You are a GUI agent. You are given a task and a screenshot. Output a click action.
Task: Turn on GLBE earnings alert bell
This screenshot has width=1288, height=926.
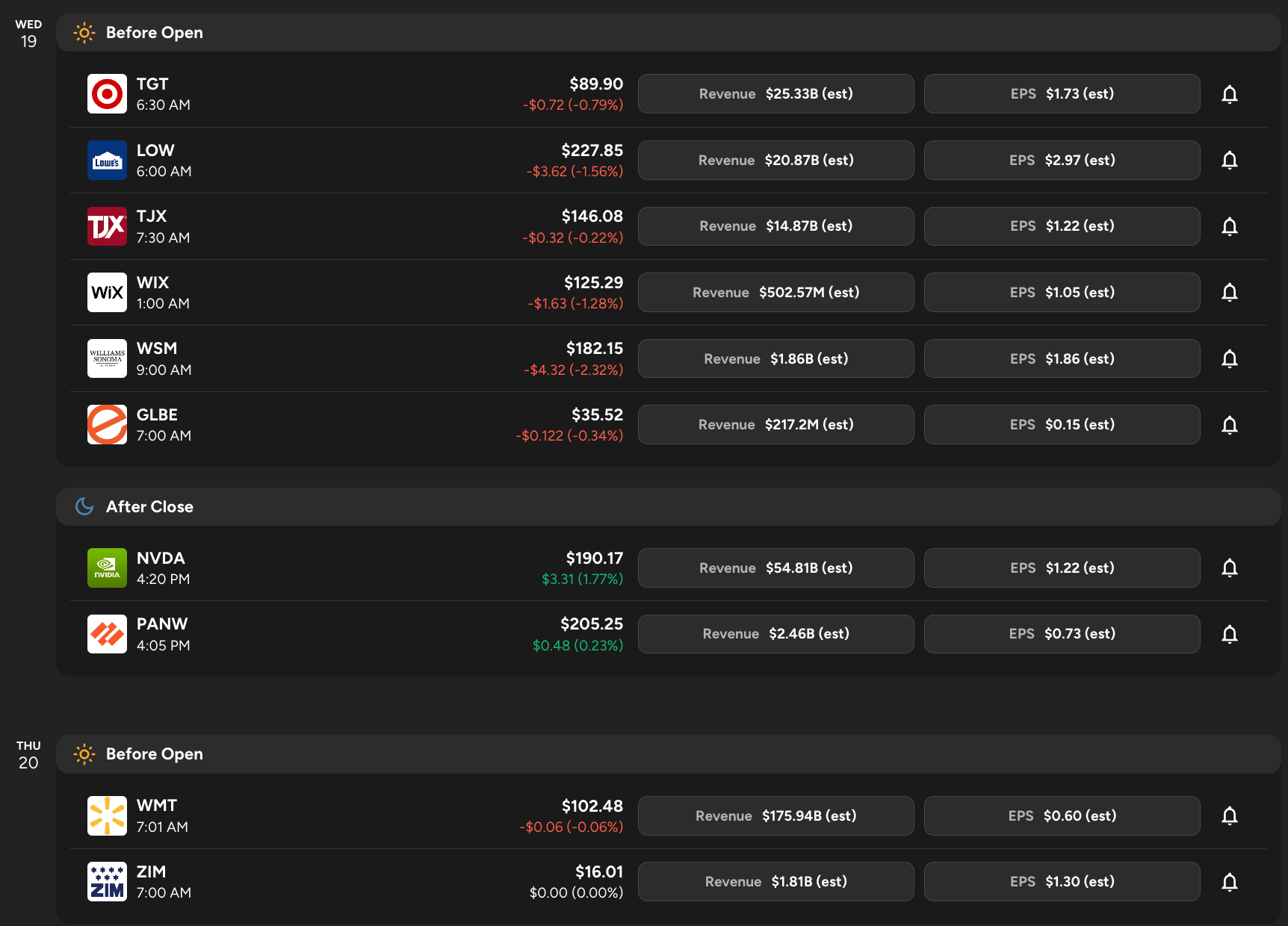coord(1230,425)
